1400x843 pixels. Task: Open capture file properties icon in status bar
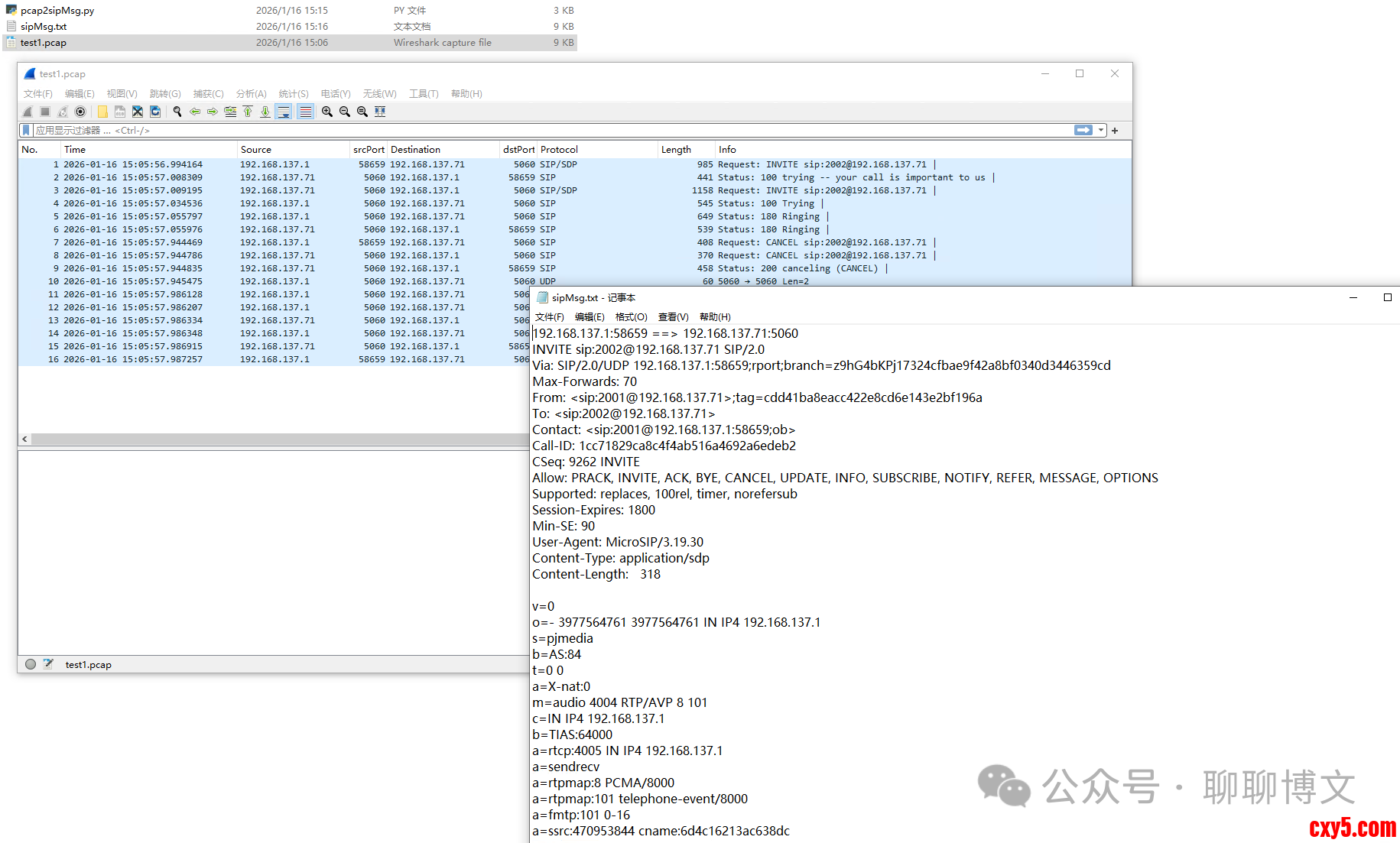[48, 664]
